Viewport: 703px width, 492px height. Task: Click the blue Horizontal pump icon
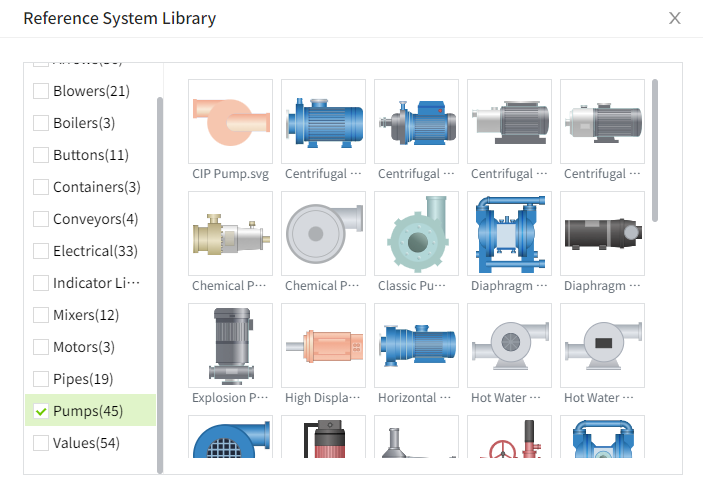click(x=416, y=345)
